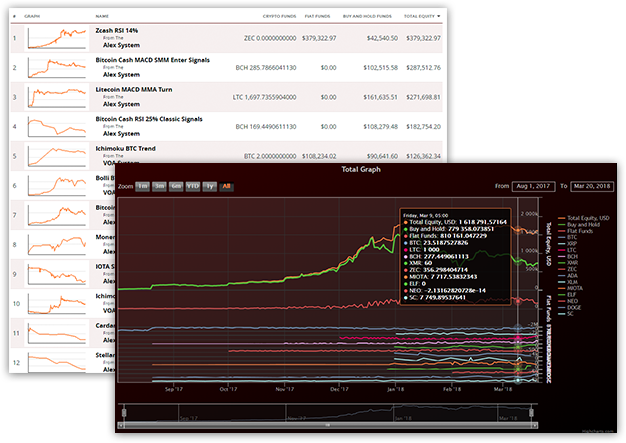Select fiat funds value $108,234.02

tap(319, 156)
